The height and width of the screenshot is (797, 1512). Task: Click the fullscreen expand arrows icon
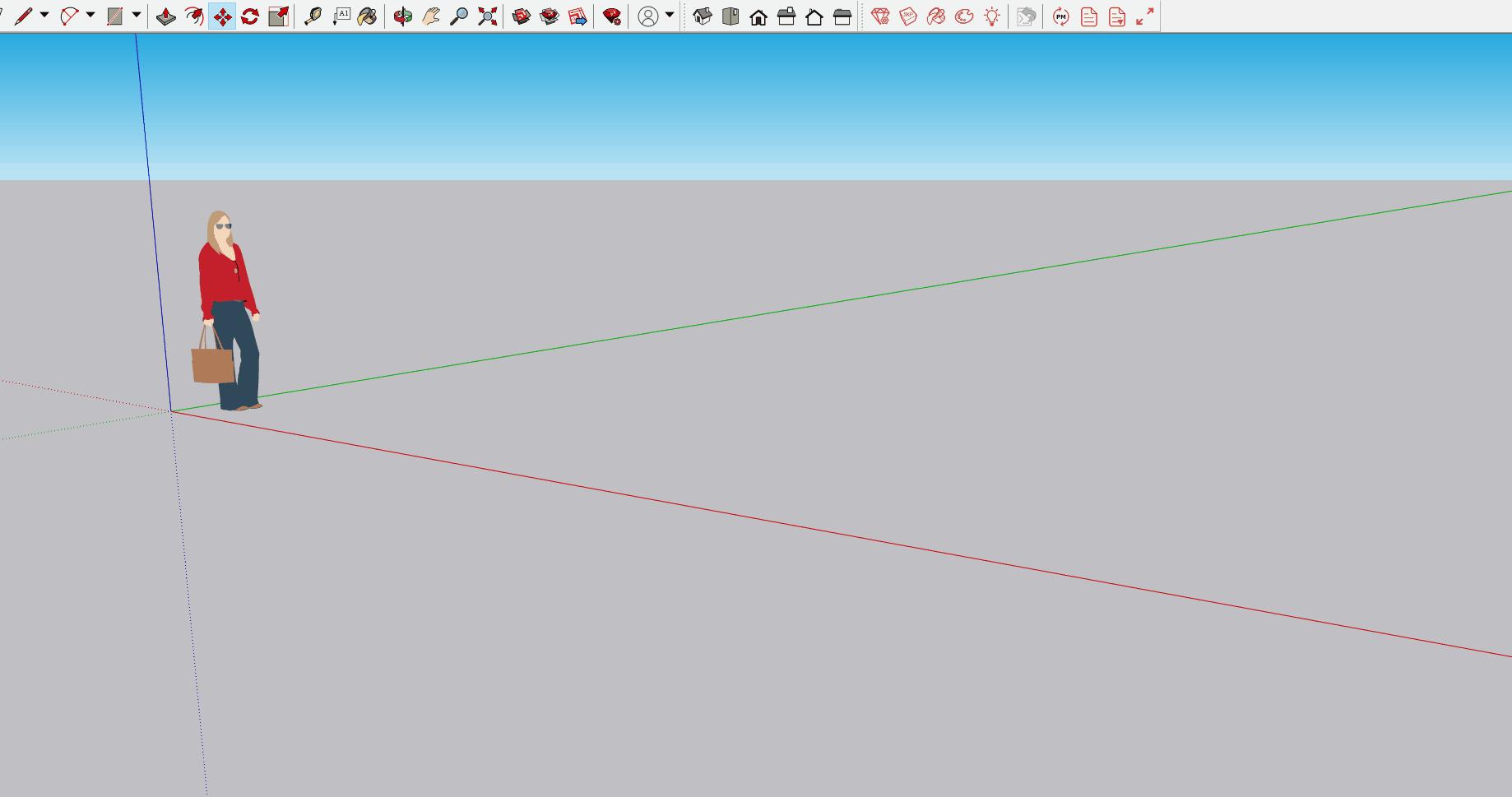[1145, 16]
